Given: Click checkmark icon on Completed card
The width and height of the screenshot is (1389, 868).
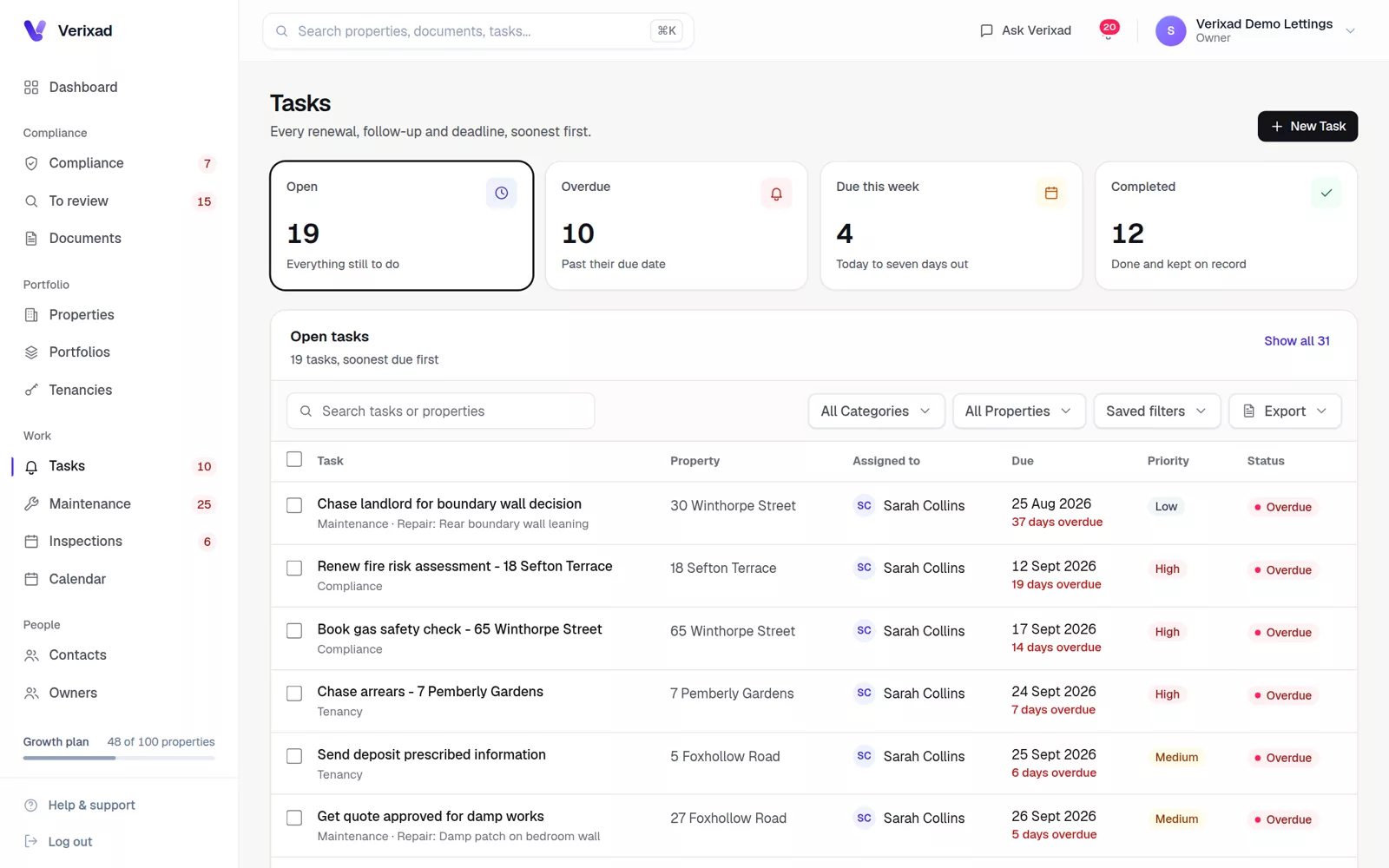Looking at the screenshot, I should coord(1326,193).
